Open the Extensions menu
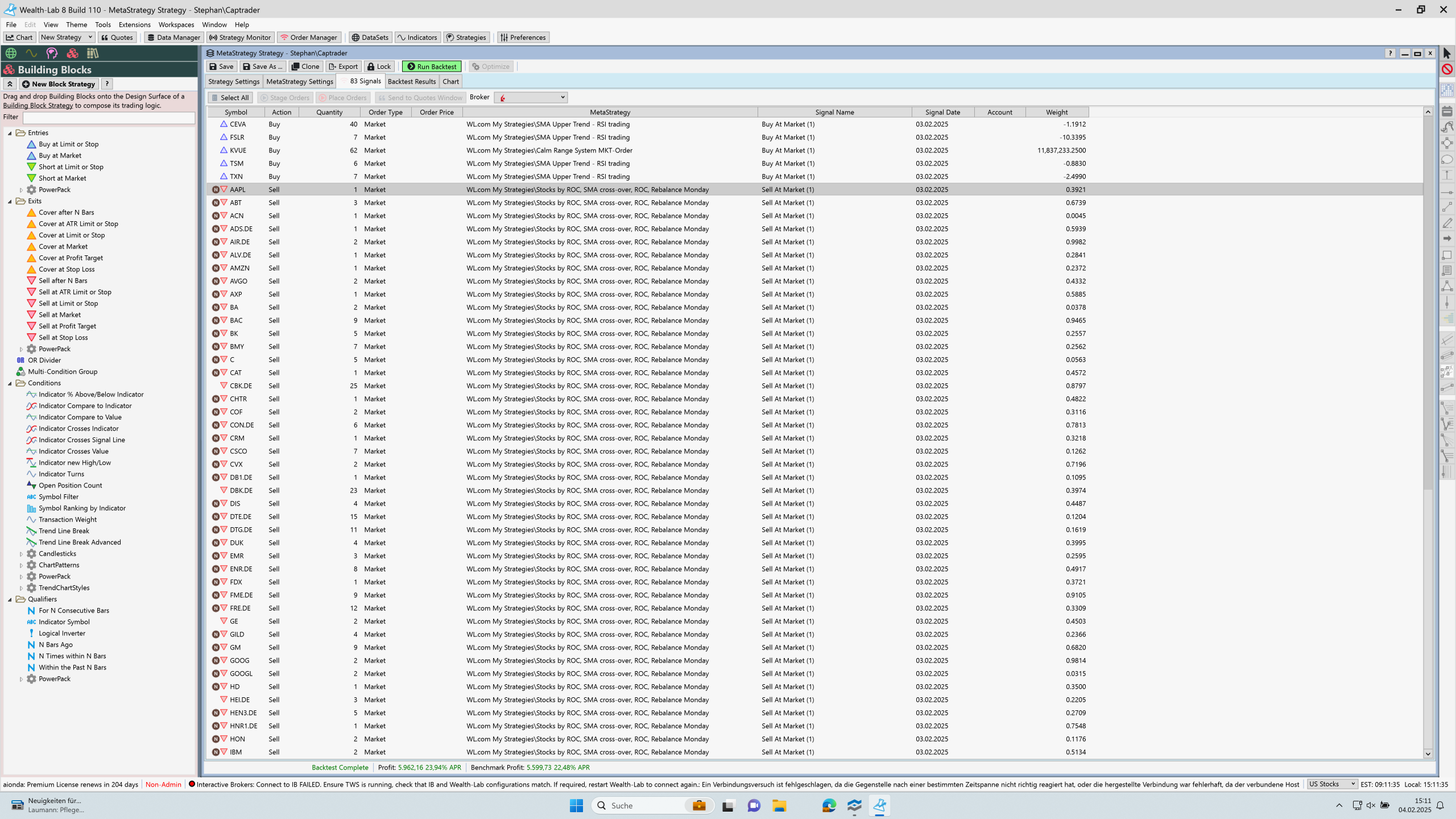Image resolution: width=1456 pixels, height=819 pixels. click(x=135, y=24)
